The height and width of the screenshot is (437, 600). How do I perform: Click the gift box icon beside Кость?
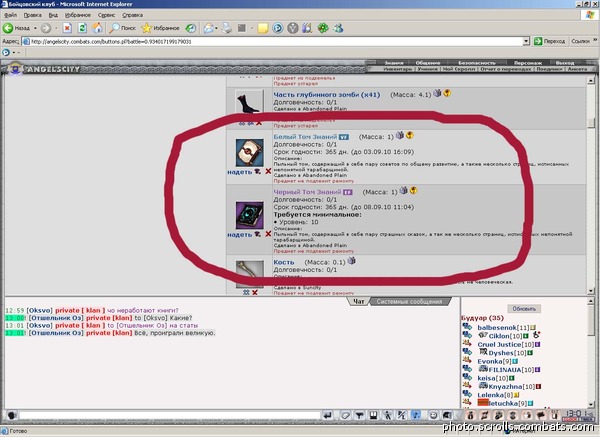point(351,261)
